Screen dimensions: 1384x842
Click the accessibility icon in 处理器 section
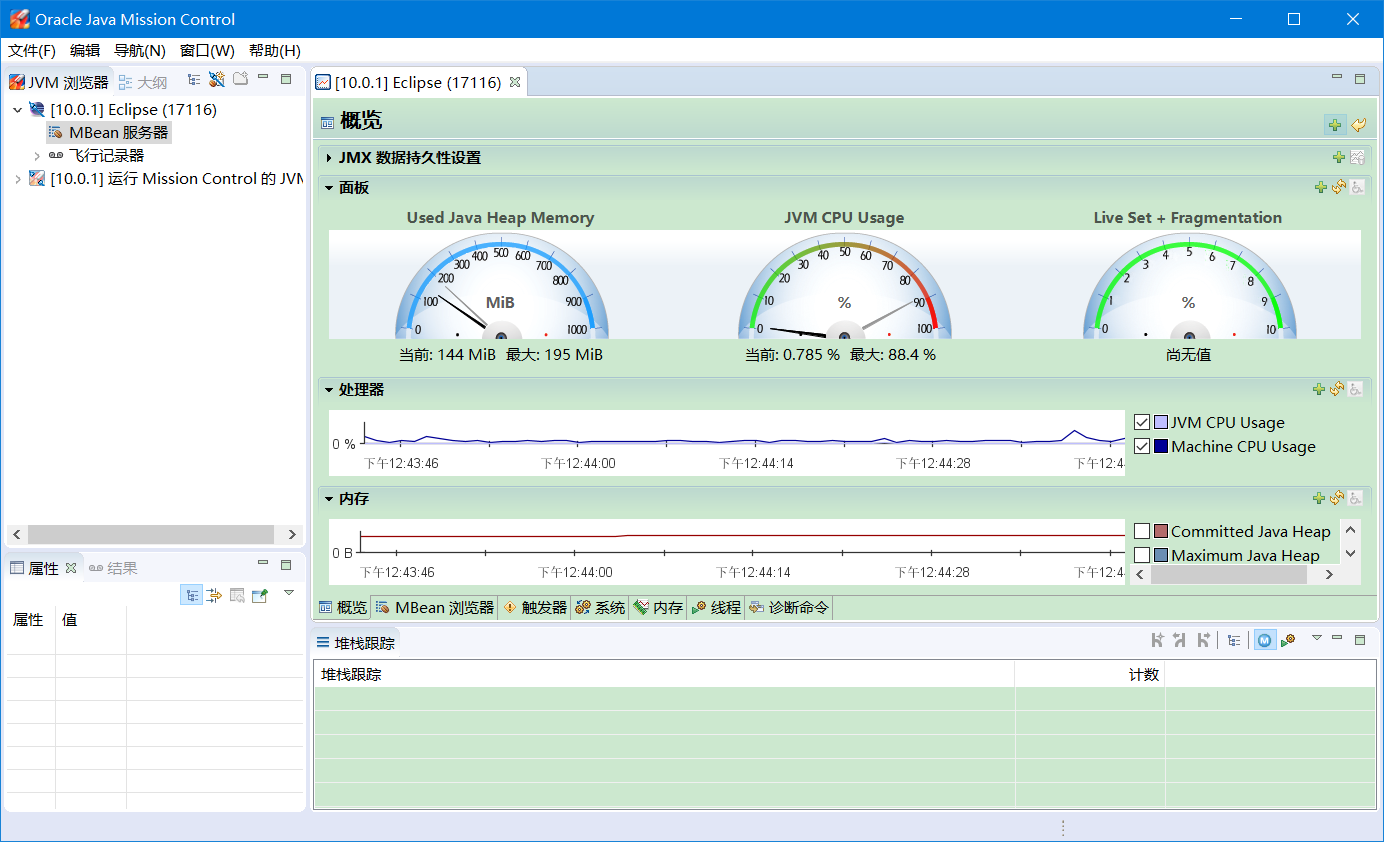pos(1357,389)
